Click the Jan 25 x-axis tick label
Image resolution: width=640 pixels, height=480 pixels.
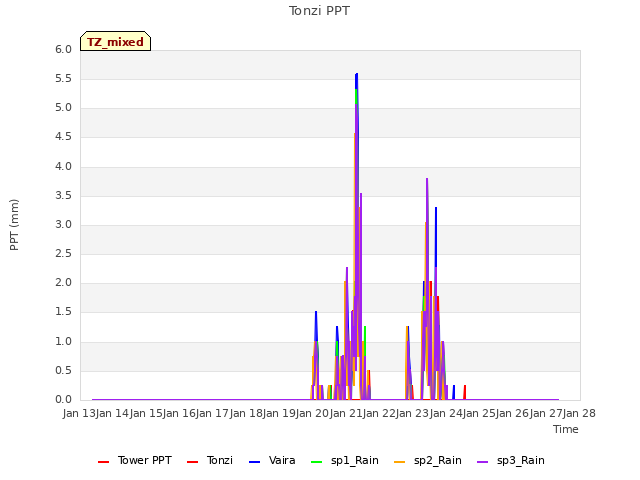tap(480, 413)
